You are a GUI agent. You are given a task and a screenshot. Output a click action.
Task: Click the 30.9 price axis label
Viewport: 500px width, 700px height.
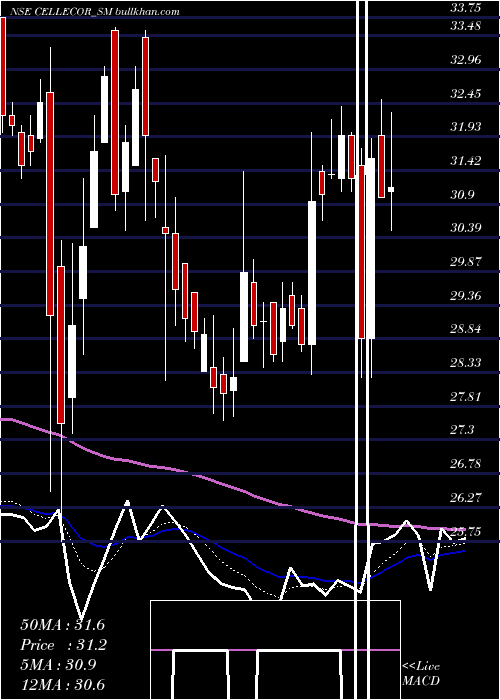point(462,195)
